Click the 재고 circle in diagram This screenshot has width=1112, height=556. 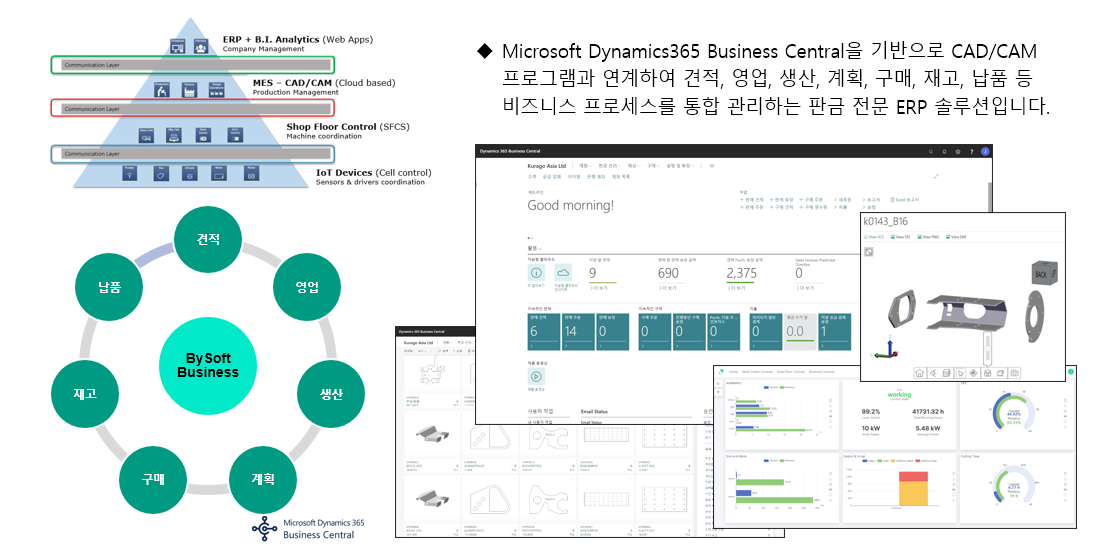click(x=85, y=394)
